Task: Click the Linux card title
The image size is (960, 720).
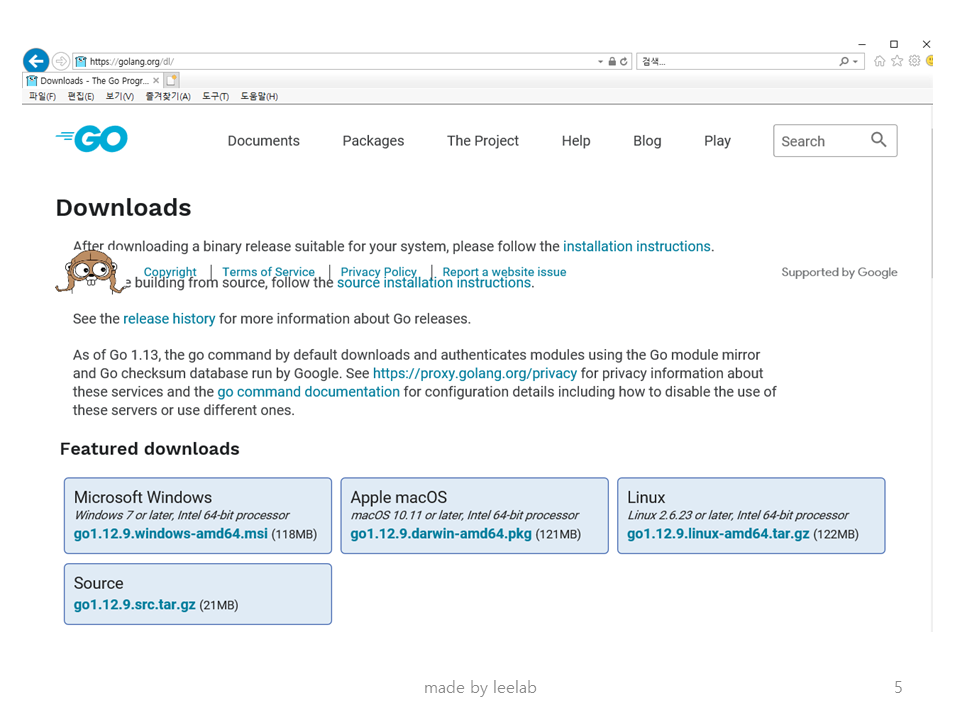Action: click(x=646, y=497)
